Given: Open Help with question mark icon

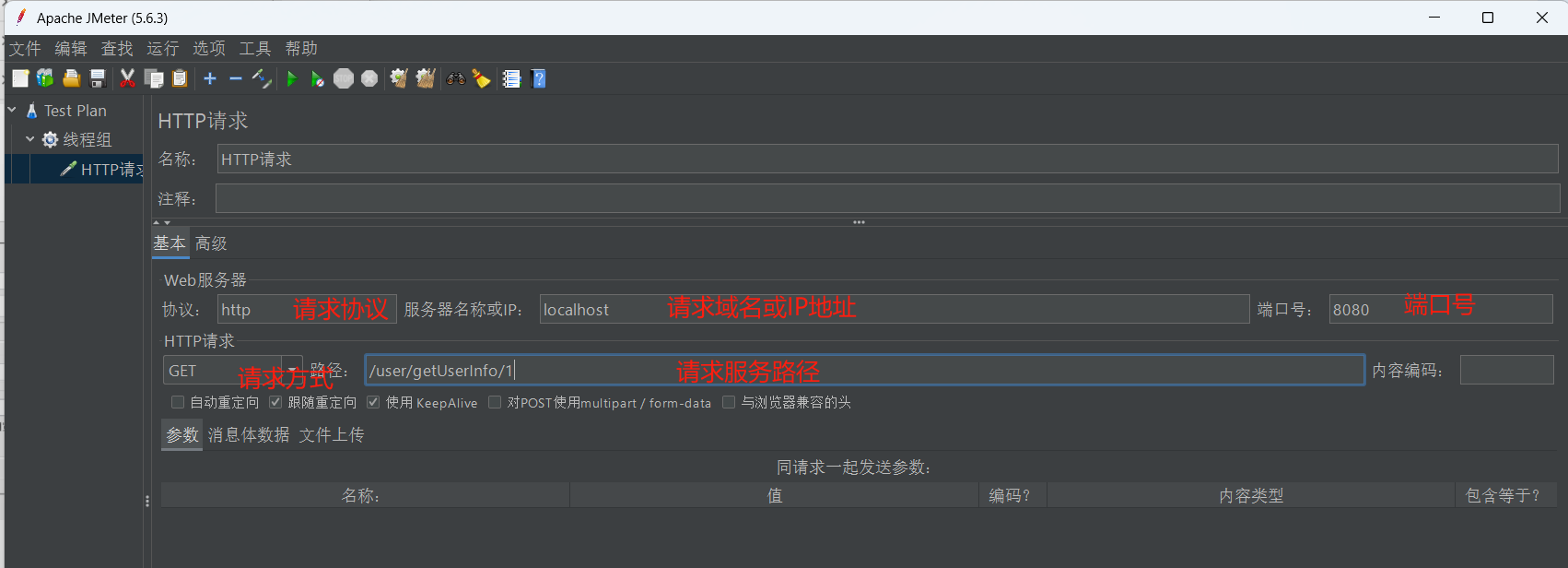Looking at the screenshot, I should (x=539, y=78).
